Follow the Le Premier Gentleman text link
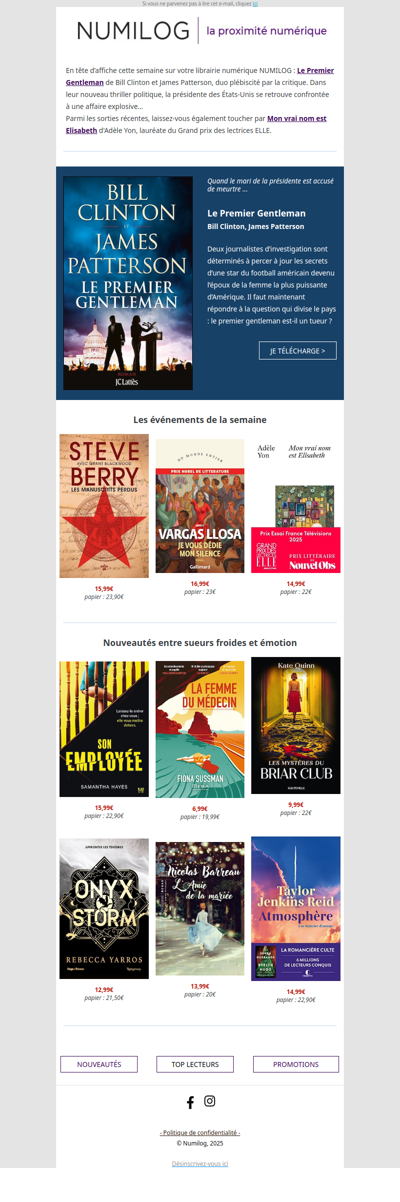The height and width of the screenshot is (1202, 400). [x=200, y=76]
